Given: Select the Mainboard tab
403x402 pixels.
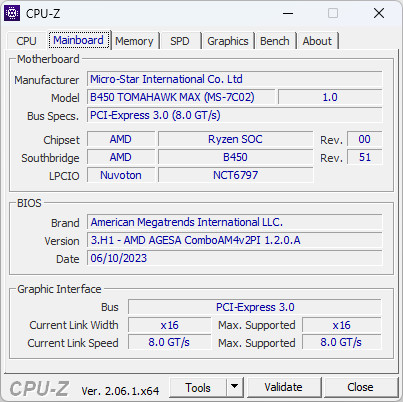Looking at the screenshot, I should [x=79, y=40].
